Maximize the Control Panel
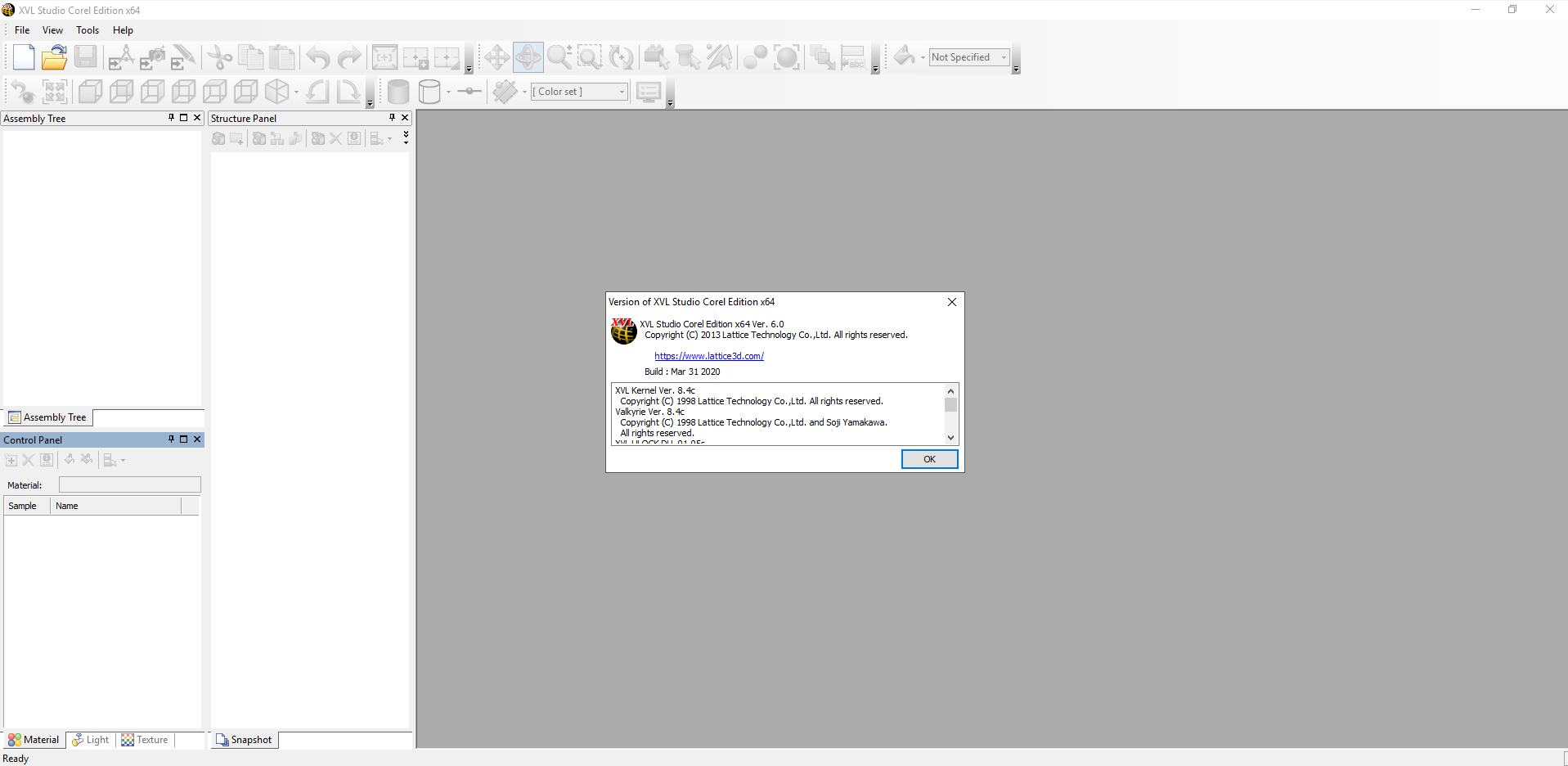Screen dimensions: 1568x766 184,439
